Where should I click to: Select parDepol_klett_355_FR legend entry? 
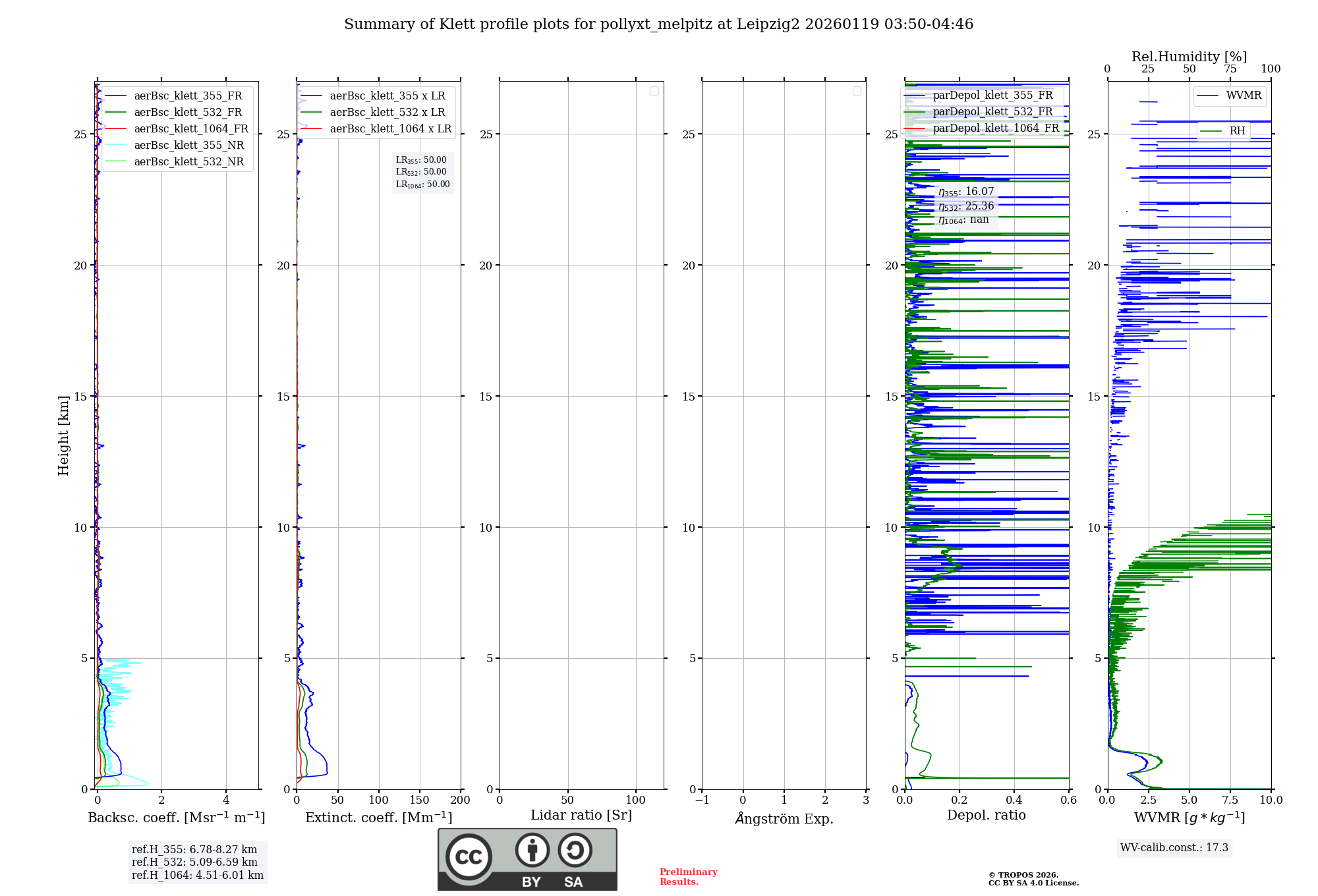click(x=992, y=96)
